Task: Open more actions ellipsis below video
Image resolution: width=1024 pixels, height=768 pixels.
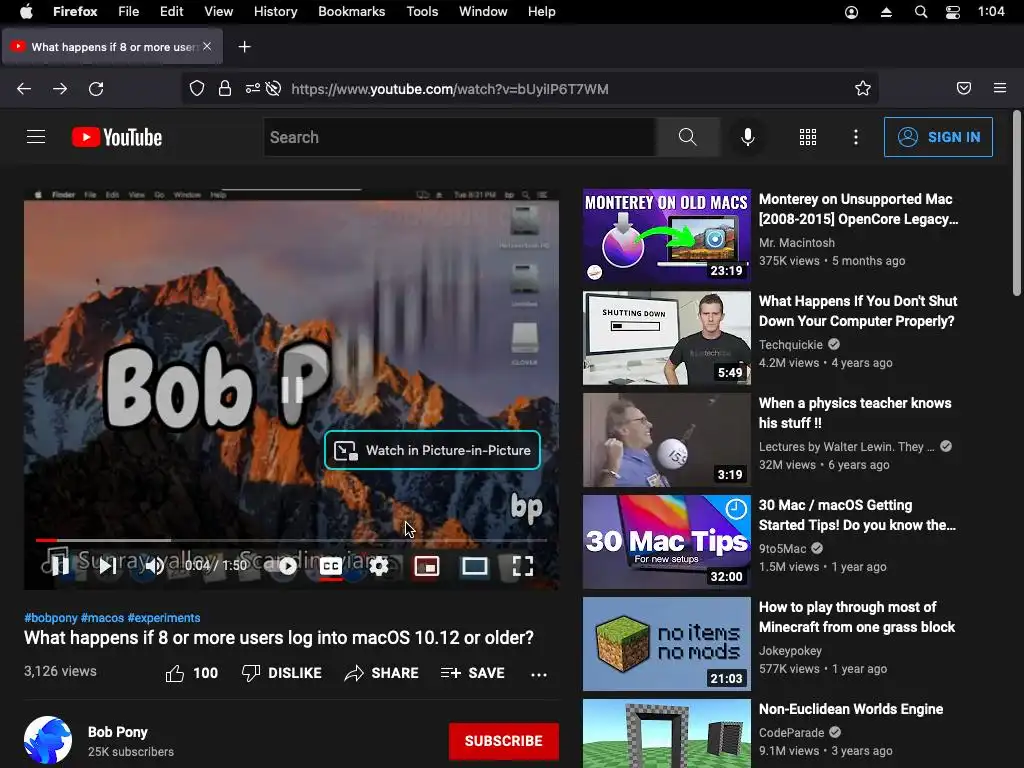Action: pos(539,674)
